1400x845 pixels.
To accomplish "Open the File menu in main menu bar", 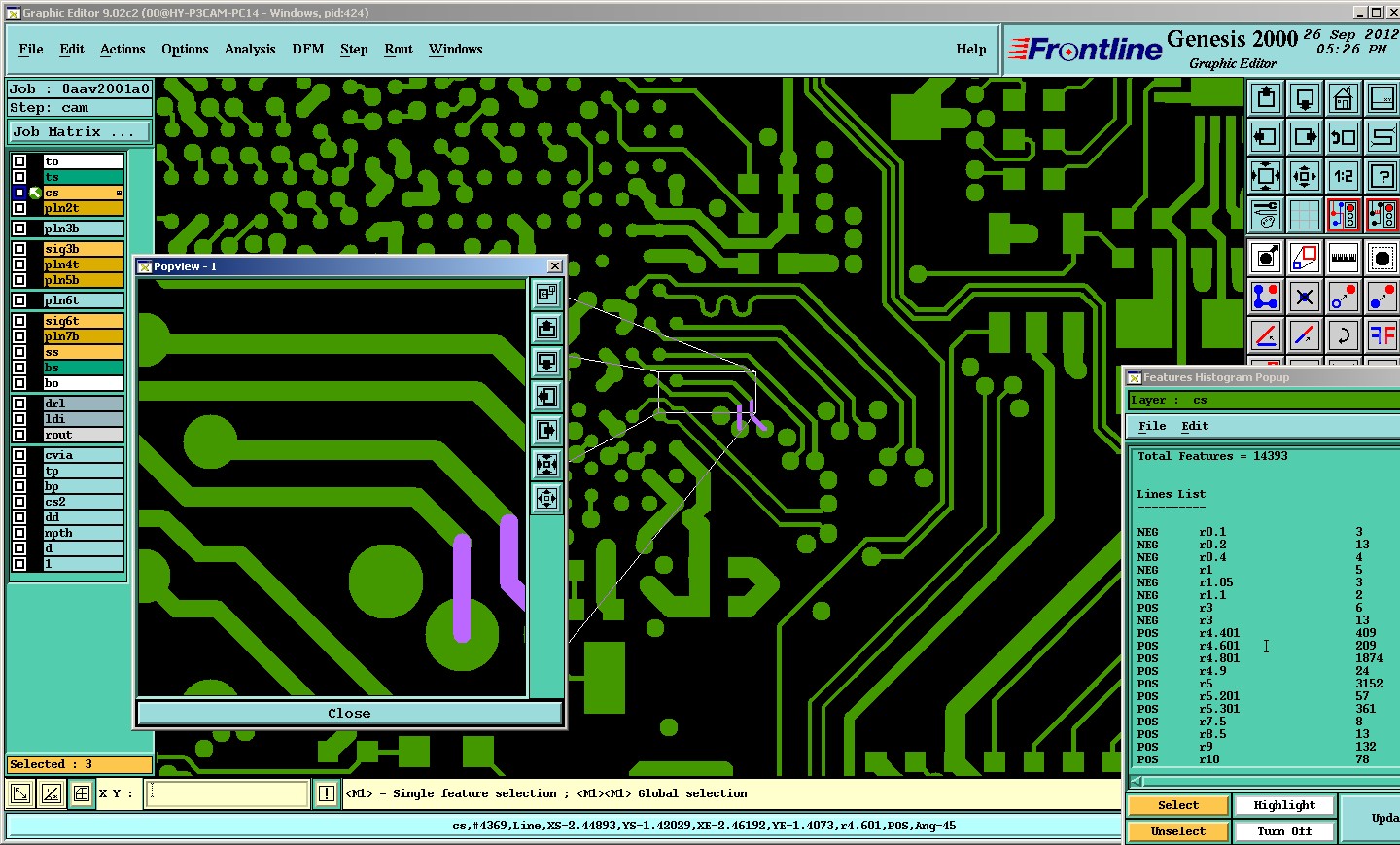I will click(31, 49).
